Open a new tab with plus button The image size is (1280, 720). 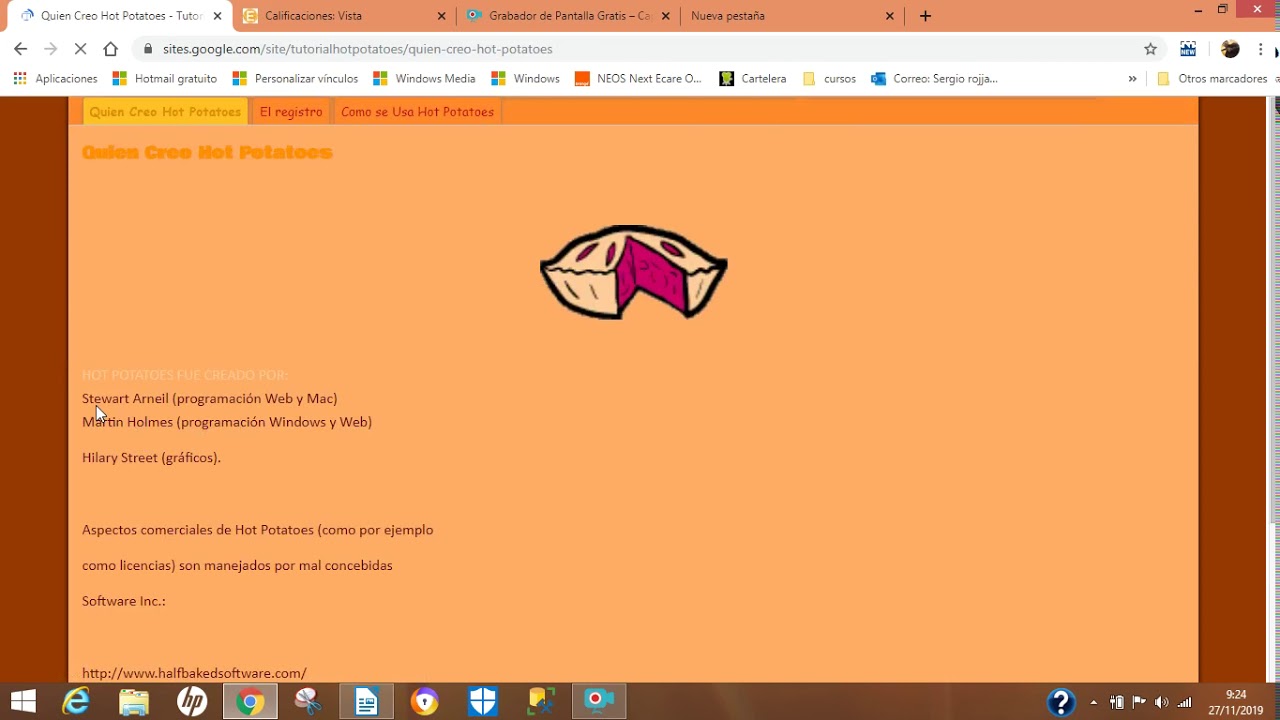[x=925, y=16]
